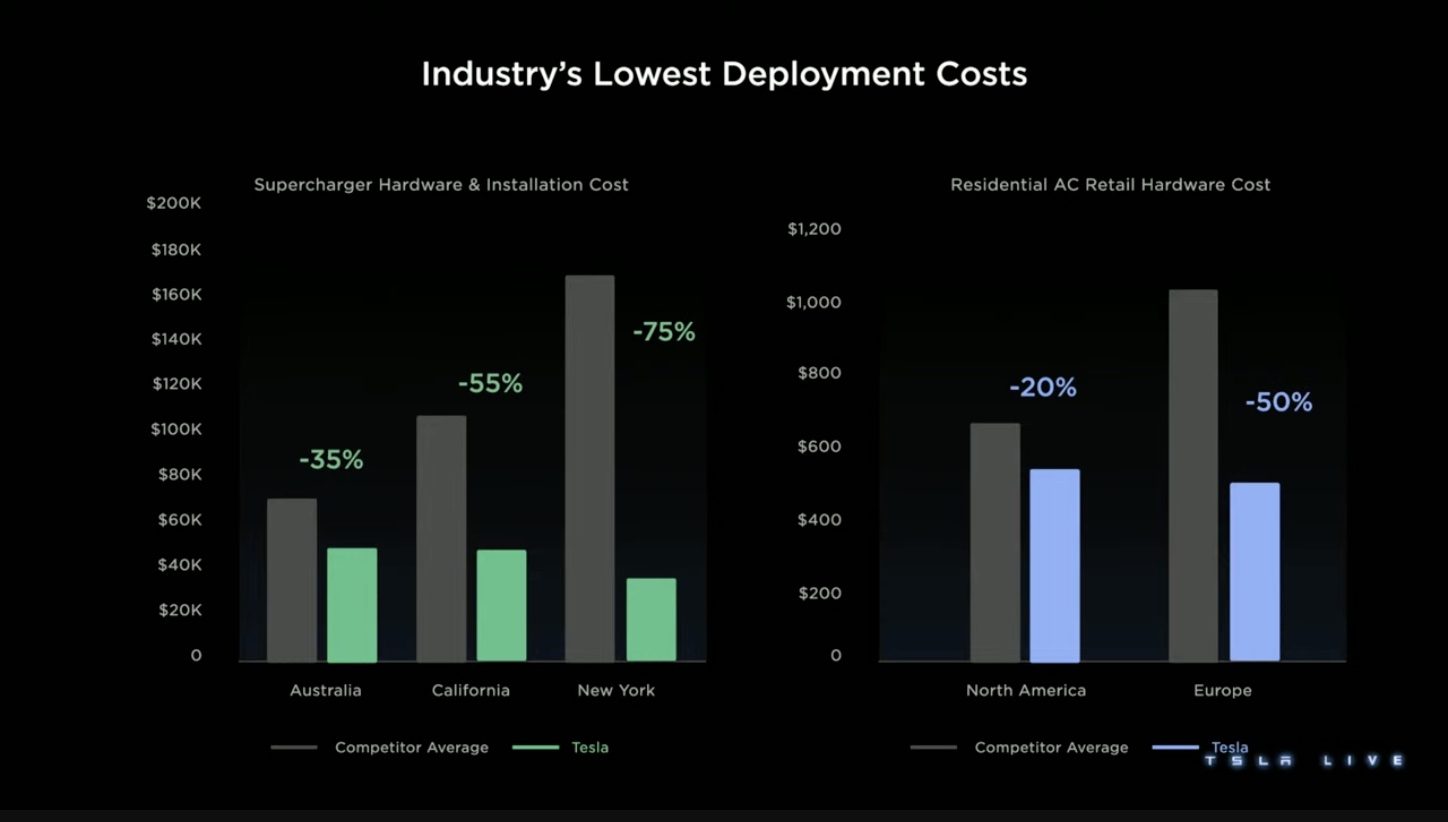The image size is (1448, 822).
Task: Click the gray competitor bar for North America
Action: [995, 542]
